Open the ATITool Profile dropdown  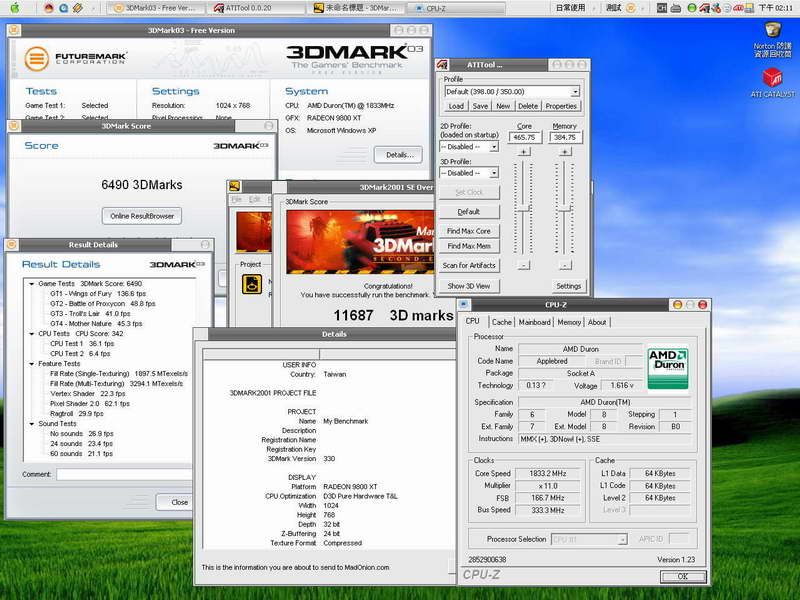click(576, 91)
